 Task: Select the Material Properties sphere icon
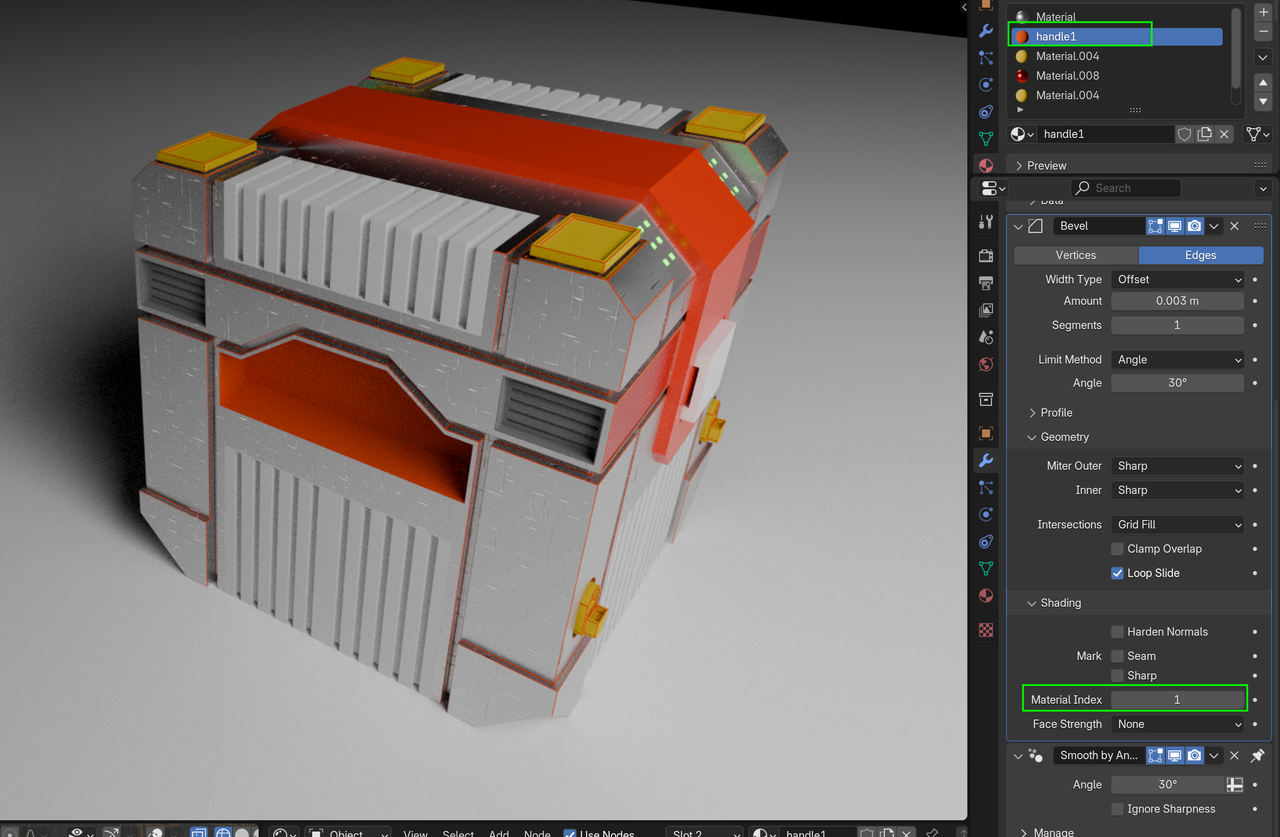(985, 595)
